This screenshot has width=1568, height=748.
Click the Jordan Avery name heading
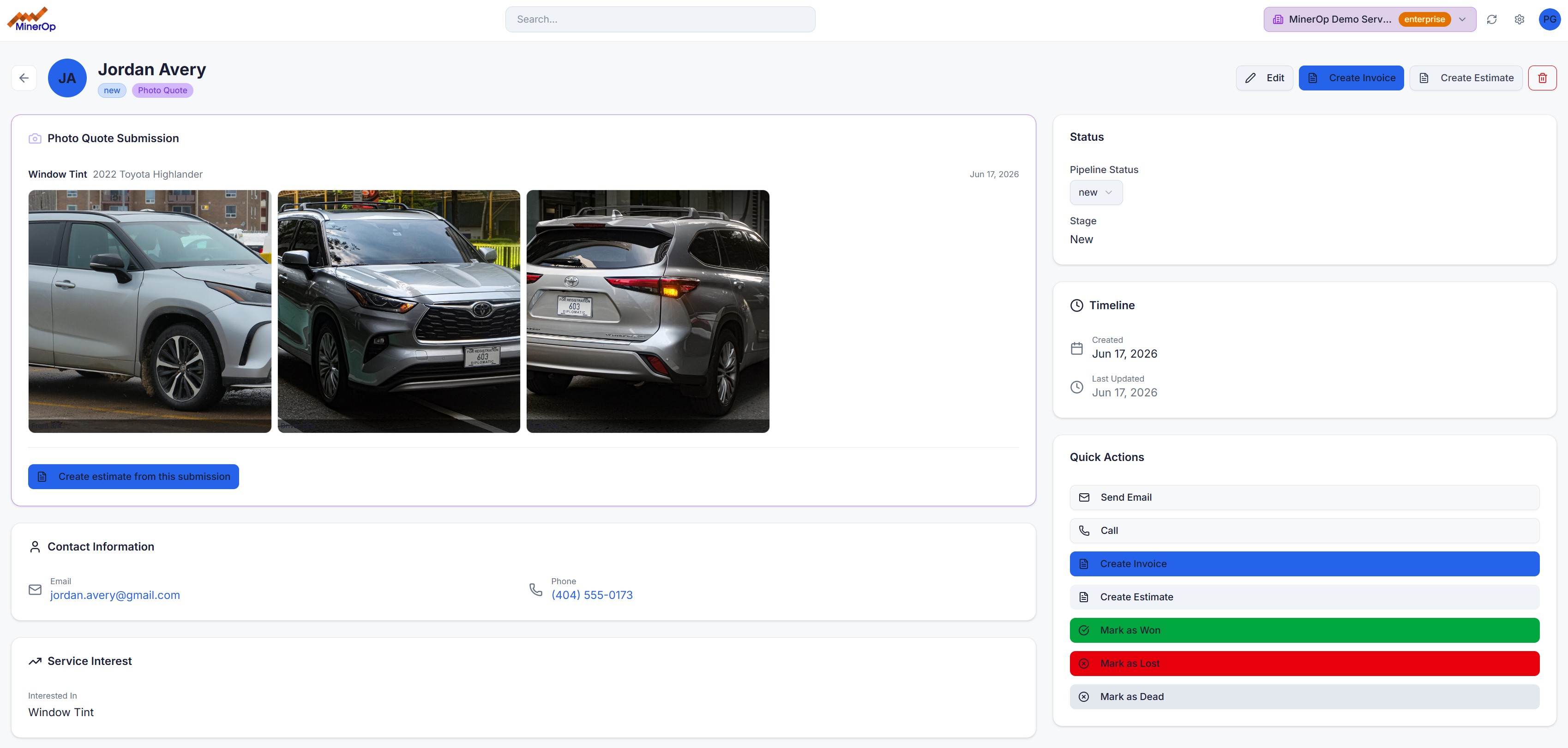coord(151,69)
